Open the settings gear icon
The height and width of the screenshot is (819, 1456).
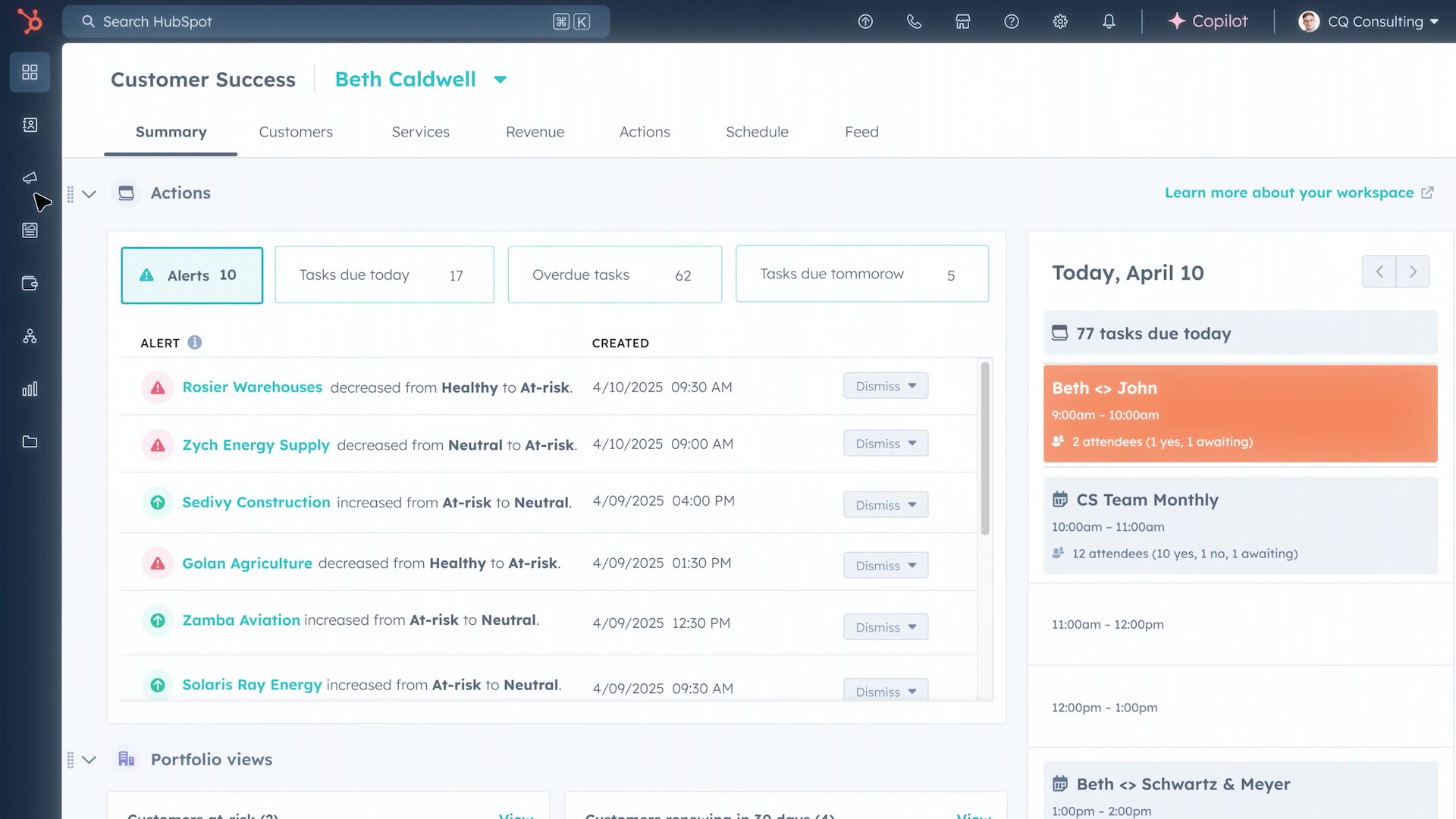[1060, 21]
